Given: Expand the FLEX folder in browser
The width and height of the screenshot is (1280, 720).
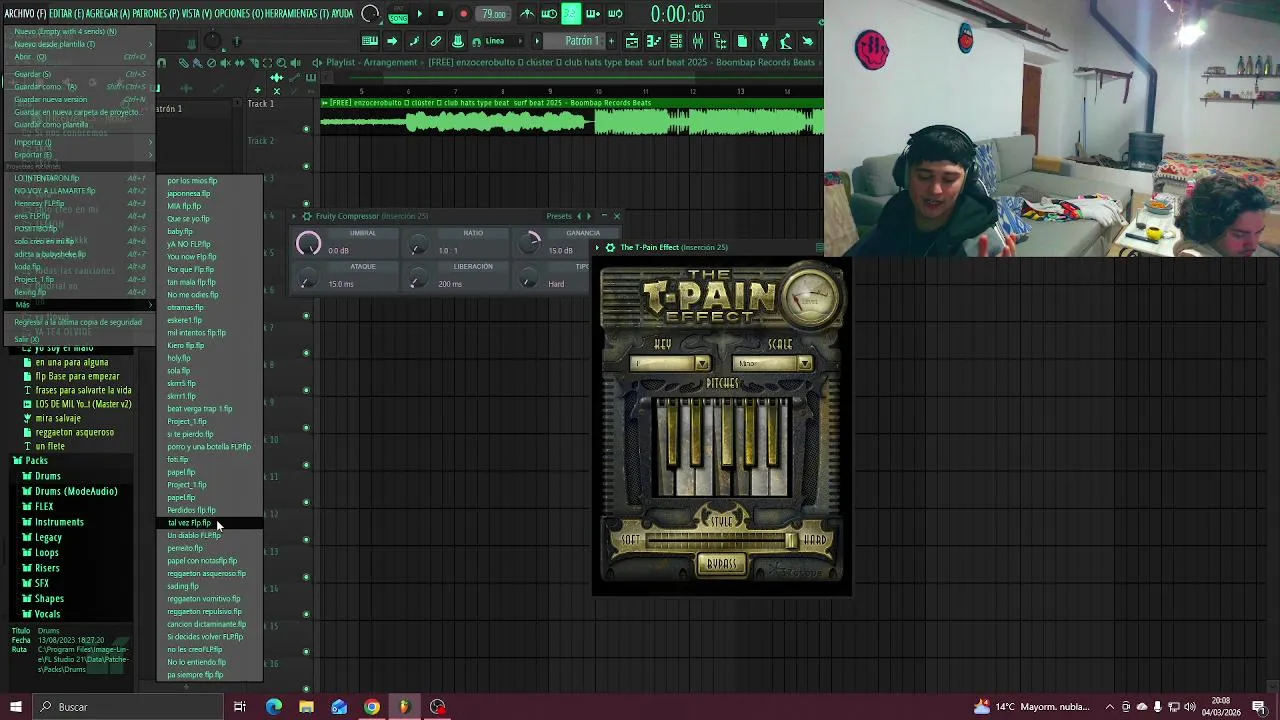Looking at the screenshot, I should click(x=44, y=507).
